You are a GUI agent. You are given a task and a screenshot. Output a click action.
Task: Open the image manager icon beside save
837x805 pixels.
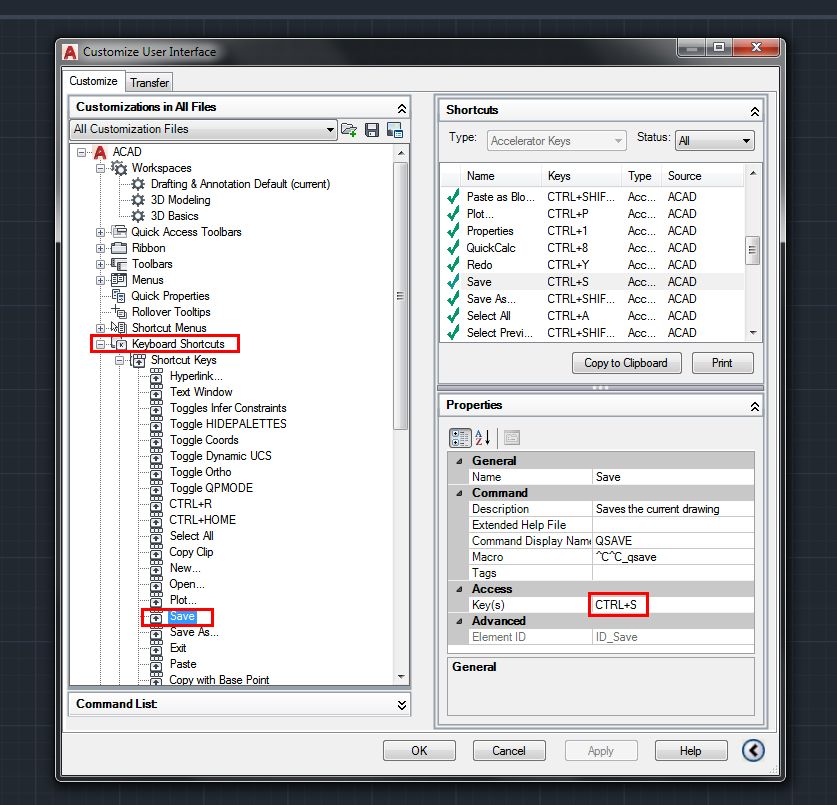(394, 129)
